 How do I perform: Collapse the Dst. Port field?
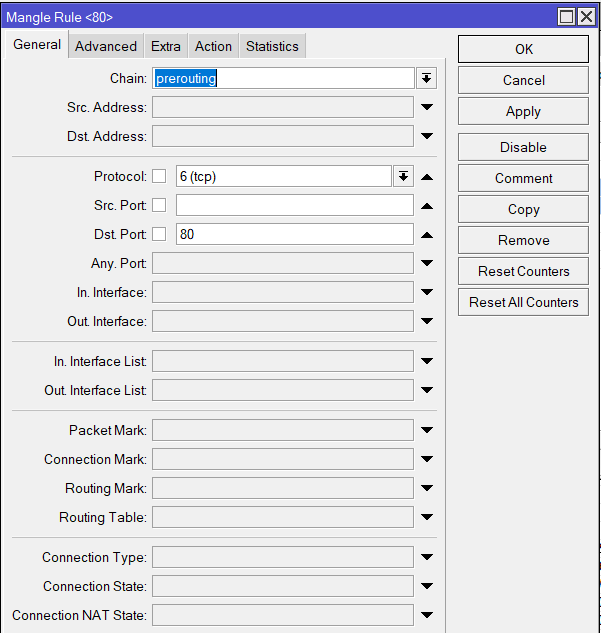click(427, 235)
